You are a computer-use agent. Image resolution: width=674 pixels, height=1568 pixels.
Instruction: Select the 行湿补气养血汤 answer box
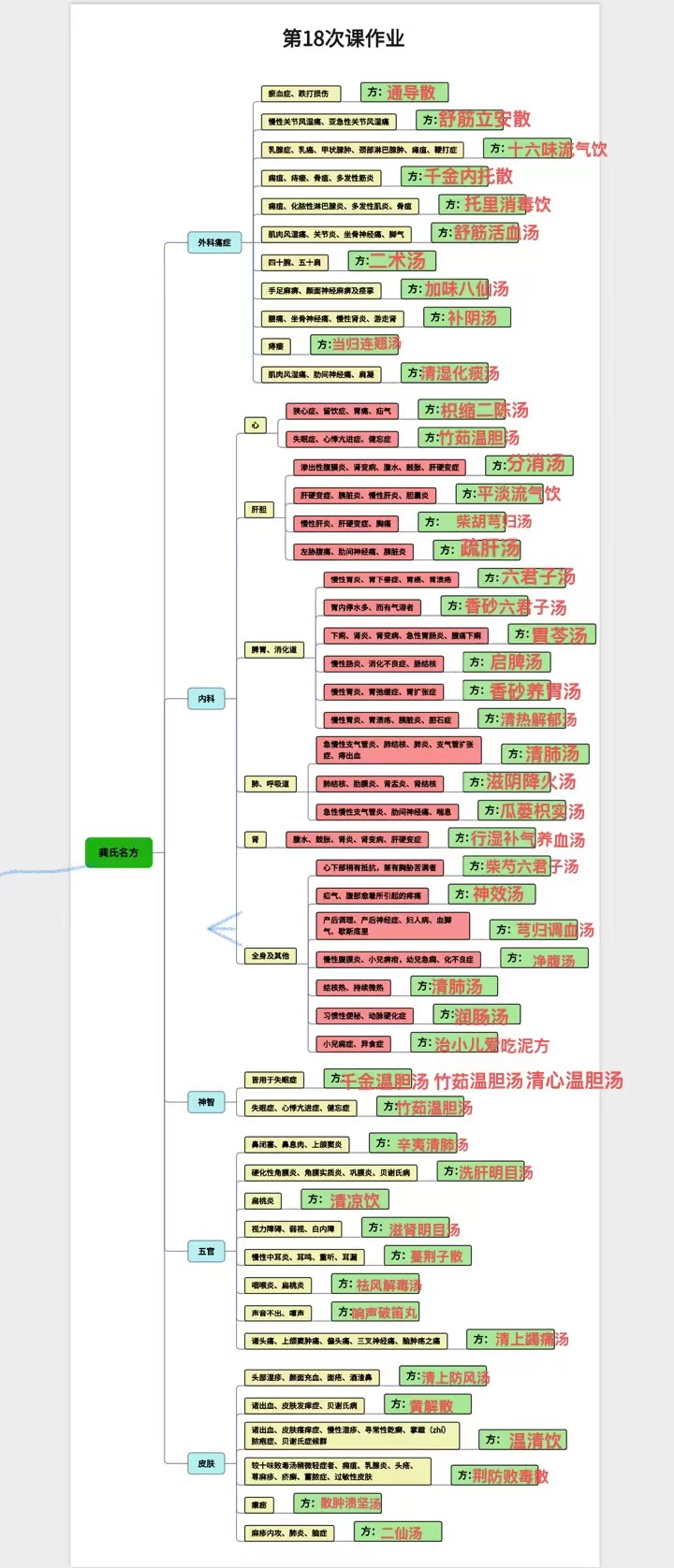coord(491,837)
